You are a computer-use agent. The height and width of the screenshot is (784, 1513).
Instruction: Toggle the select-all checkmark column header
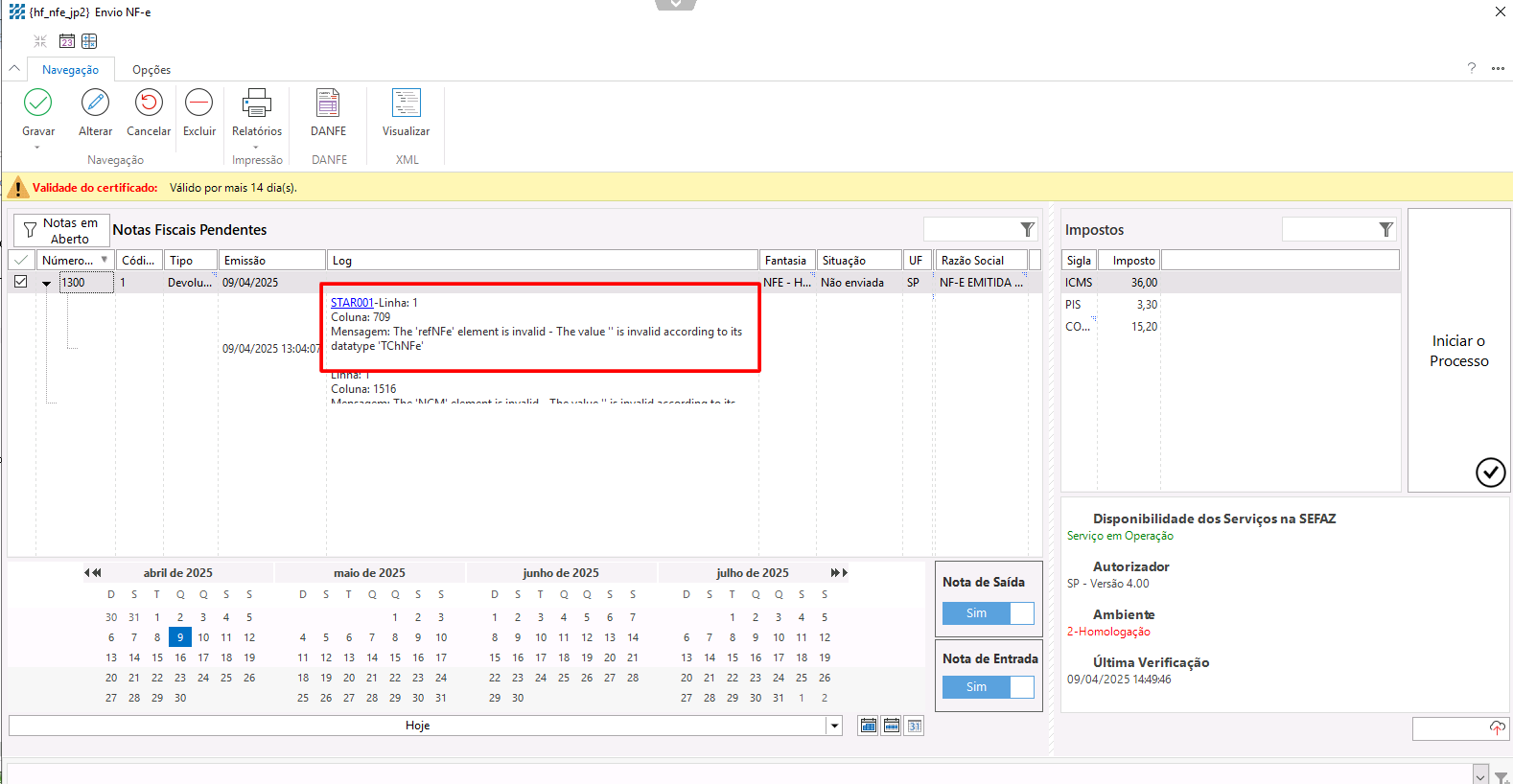tap(21, 260)
